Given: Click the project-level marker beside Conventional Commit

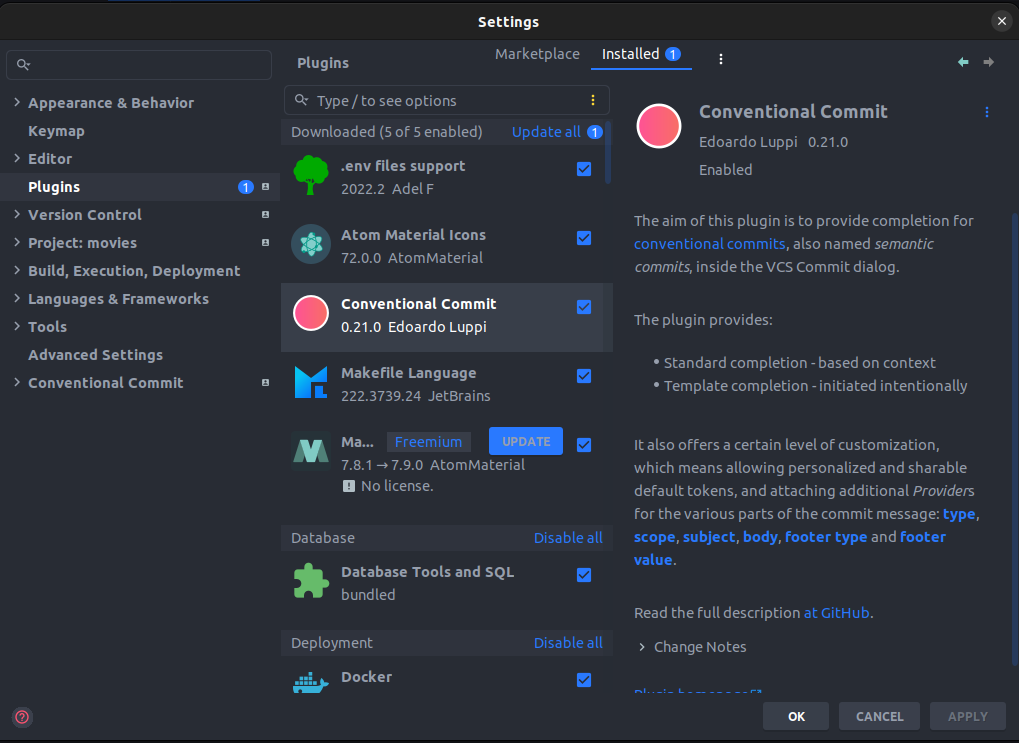Looking at the screenshot, I should click(x=265, y=383).
